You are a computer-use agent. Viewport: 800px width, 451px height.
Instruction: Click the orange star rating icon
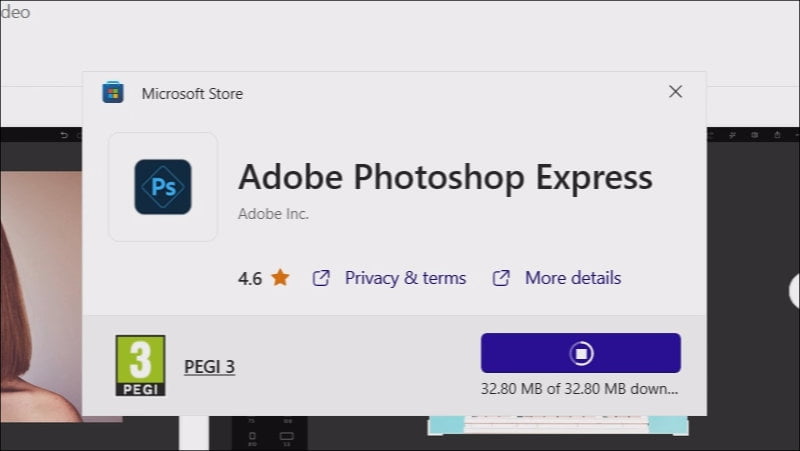pyautogui.click(x=280, y=278)
